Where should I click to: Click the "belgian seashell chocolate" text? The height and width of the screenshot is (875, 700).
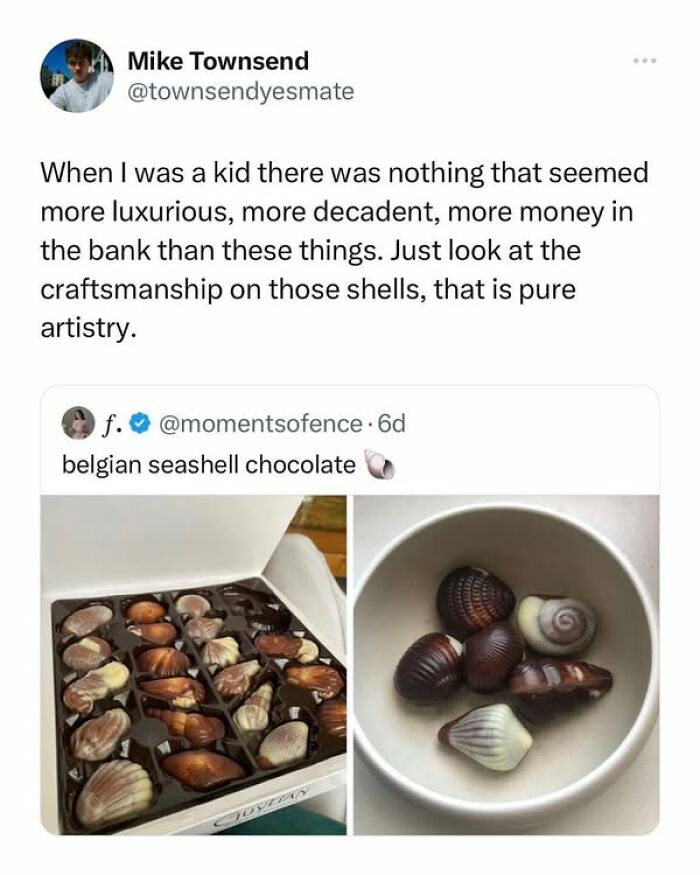point(208,465)
